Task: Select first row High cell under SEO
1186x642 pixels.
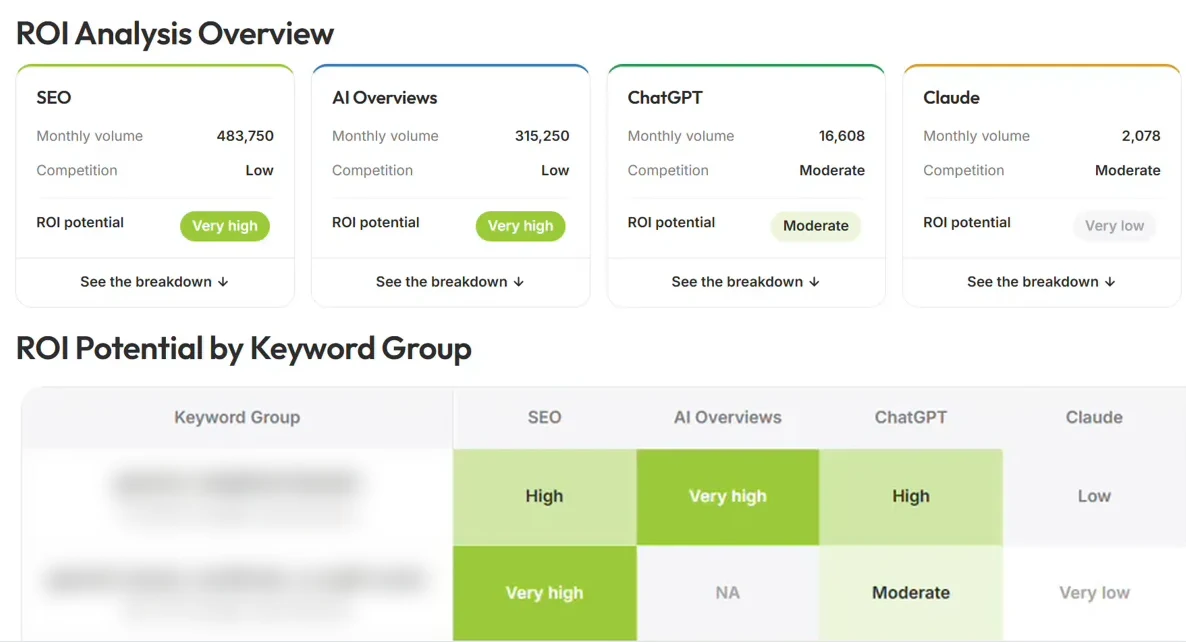Action: [545, 497]
